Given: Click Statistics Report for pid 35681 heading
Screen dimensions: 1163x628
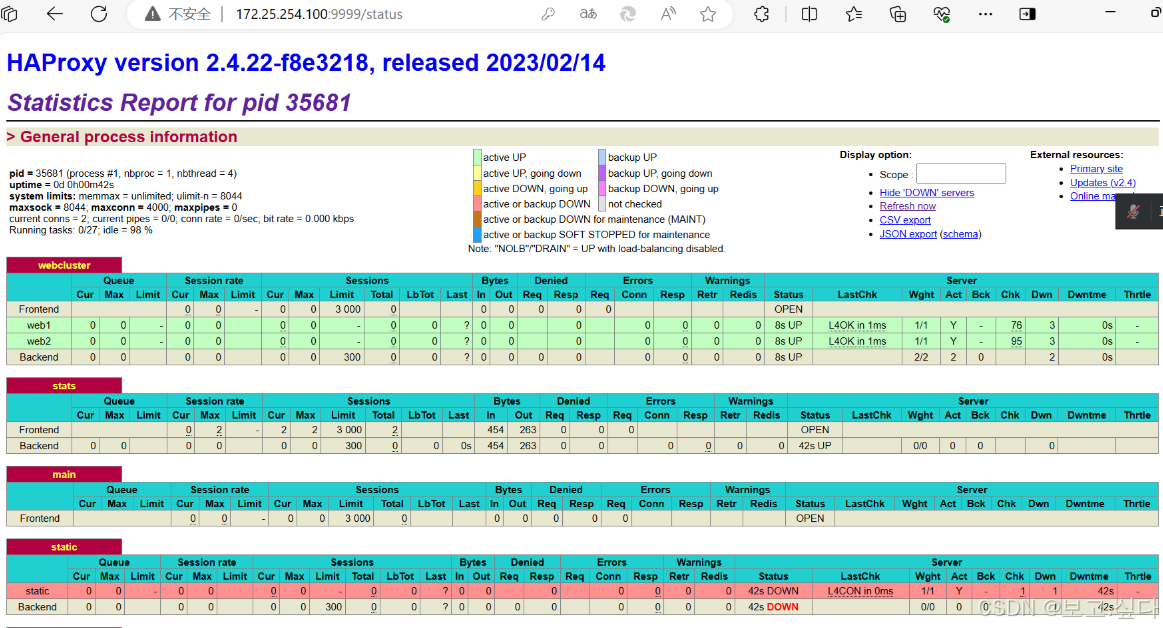Looking at the screenshot, I should pyautogui.click(x=179, y=102).
